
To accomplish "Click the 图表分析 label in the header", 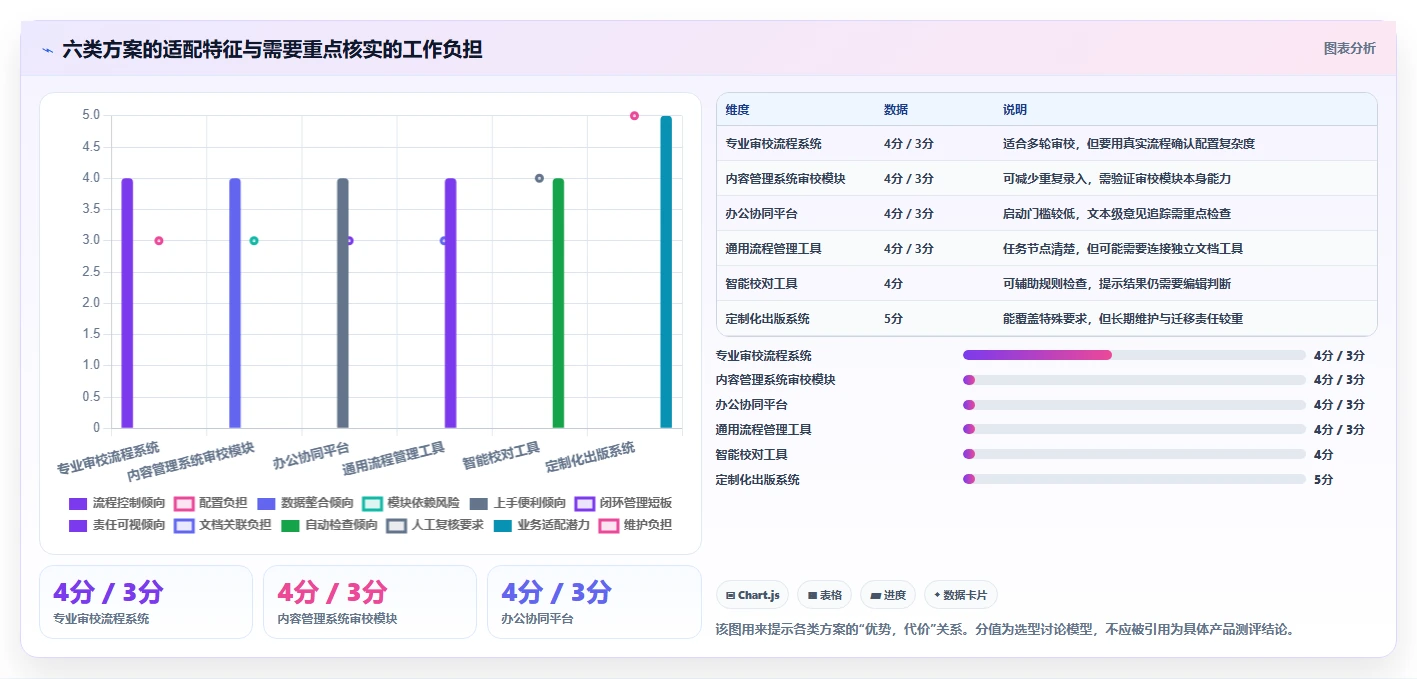I will [1349, 48].
